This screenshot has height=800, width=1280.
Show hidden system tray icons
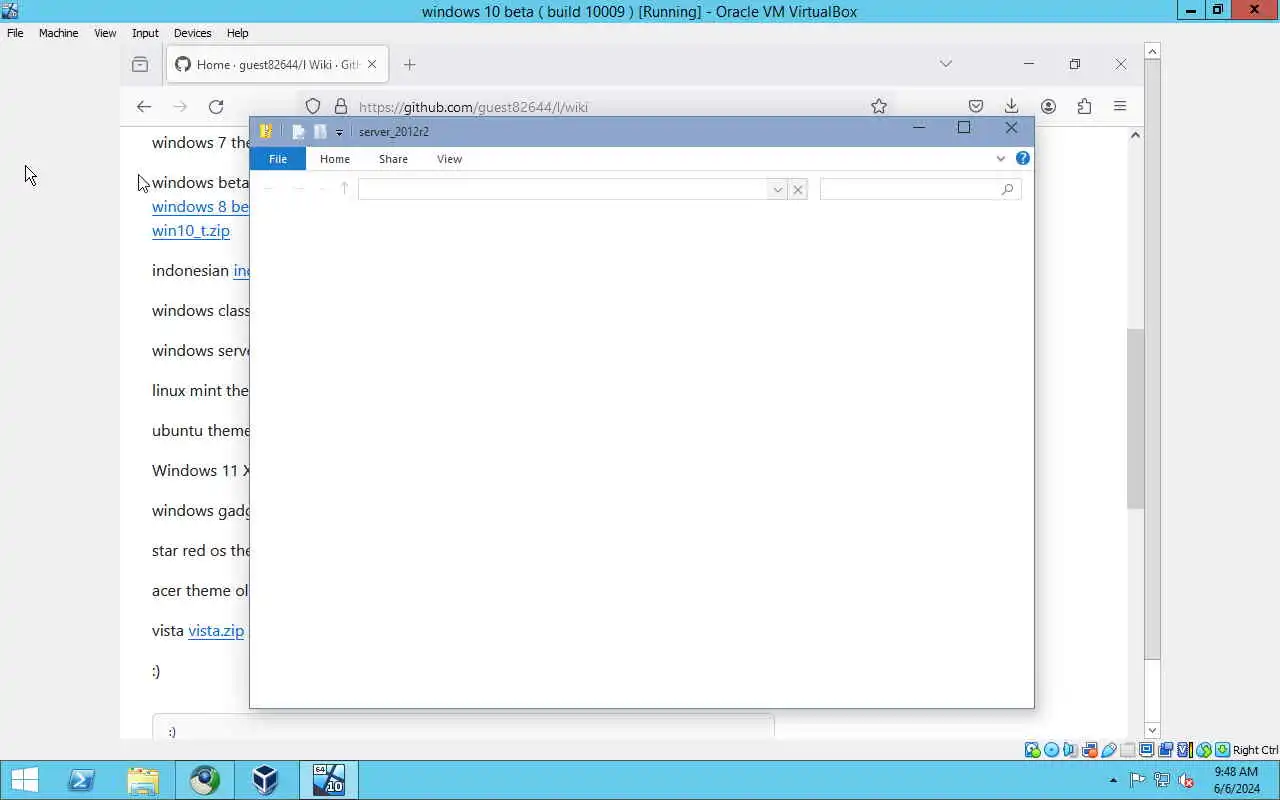pos(1113,780)
